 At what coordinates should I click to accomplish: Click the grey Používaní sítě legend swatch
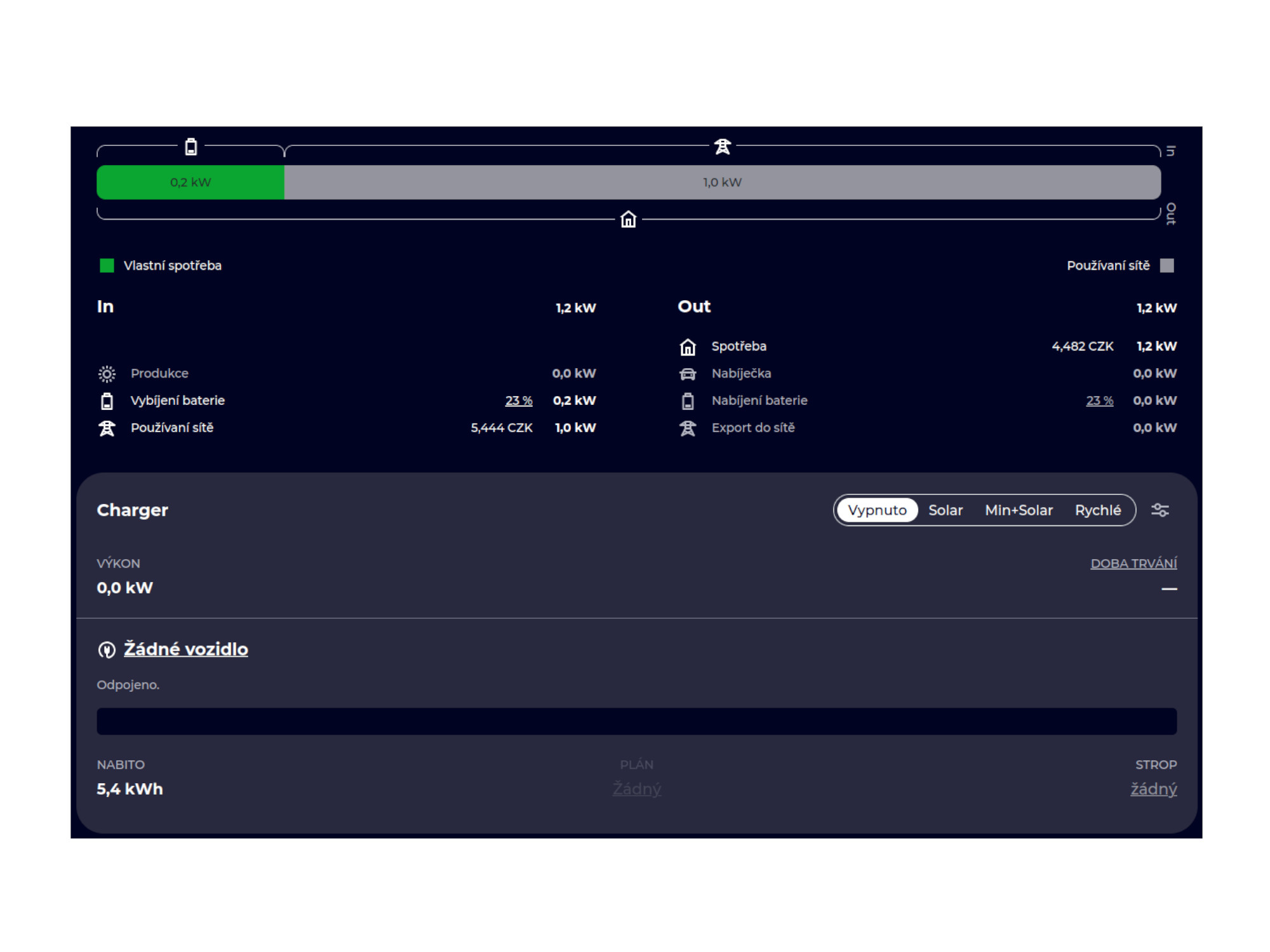pyautogui.click(x=1166, y=265)
